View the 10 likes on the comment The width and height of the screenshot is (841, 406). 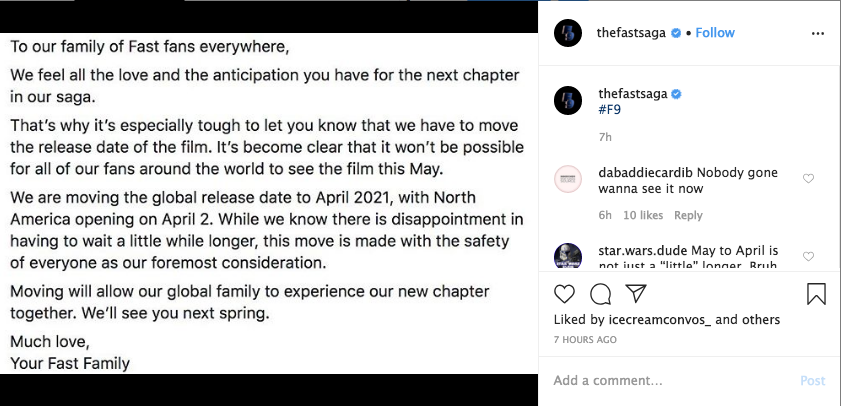(x=643, y=215)
